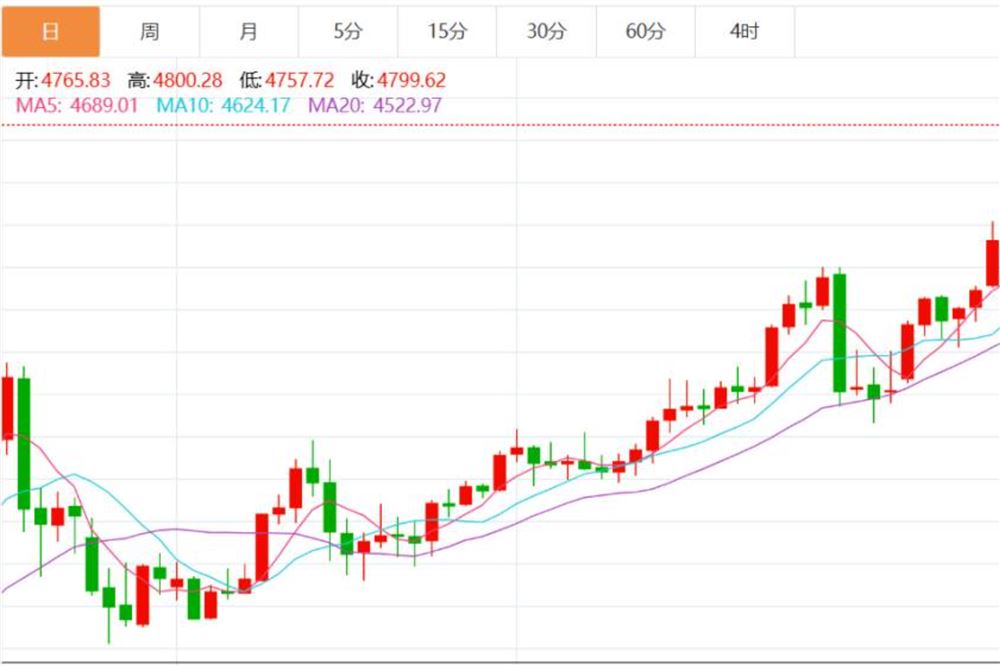
Task: Switch to 5分 timeframe tab
Action: point(347,31)
